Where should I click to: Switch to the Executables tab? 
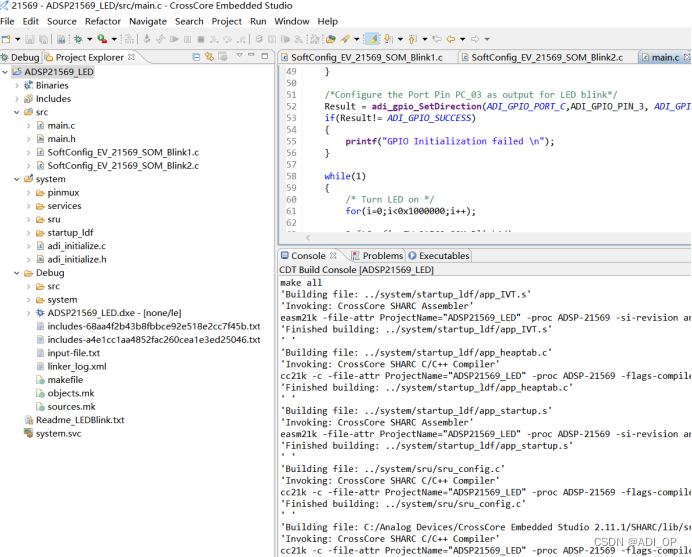click(x=439, y=256)
